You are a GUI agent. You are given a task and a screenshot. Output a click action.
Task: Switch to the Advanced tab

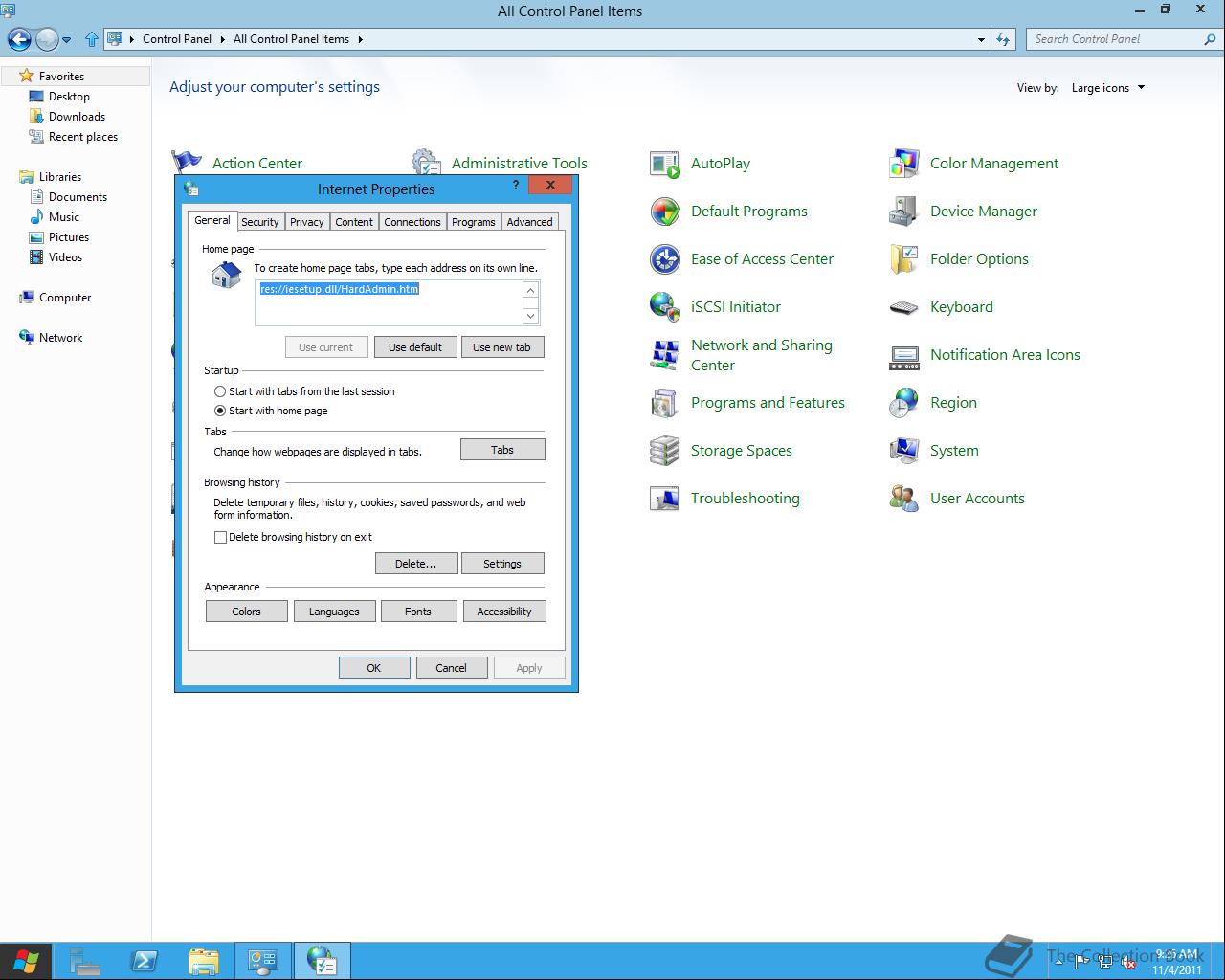click(x=530, y=222)
